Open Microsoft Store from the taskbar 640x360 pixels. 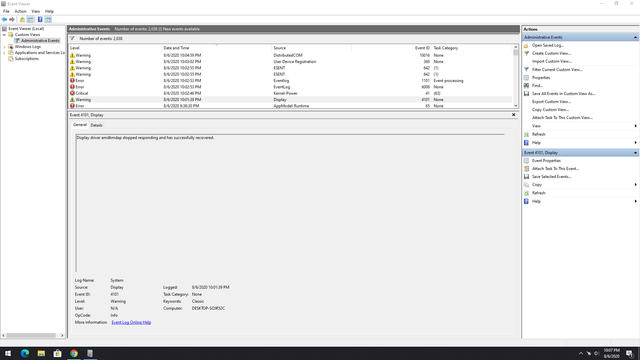click(58, 353)
